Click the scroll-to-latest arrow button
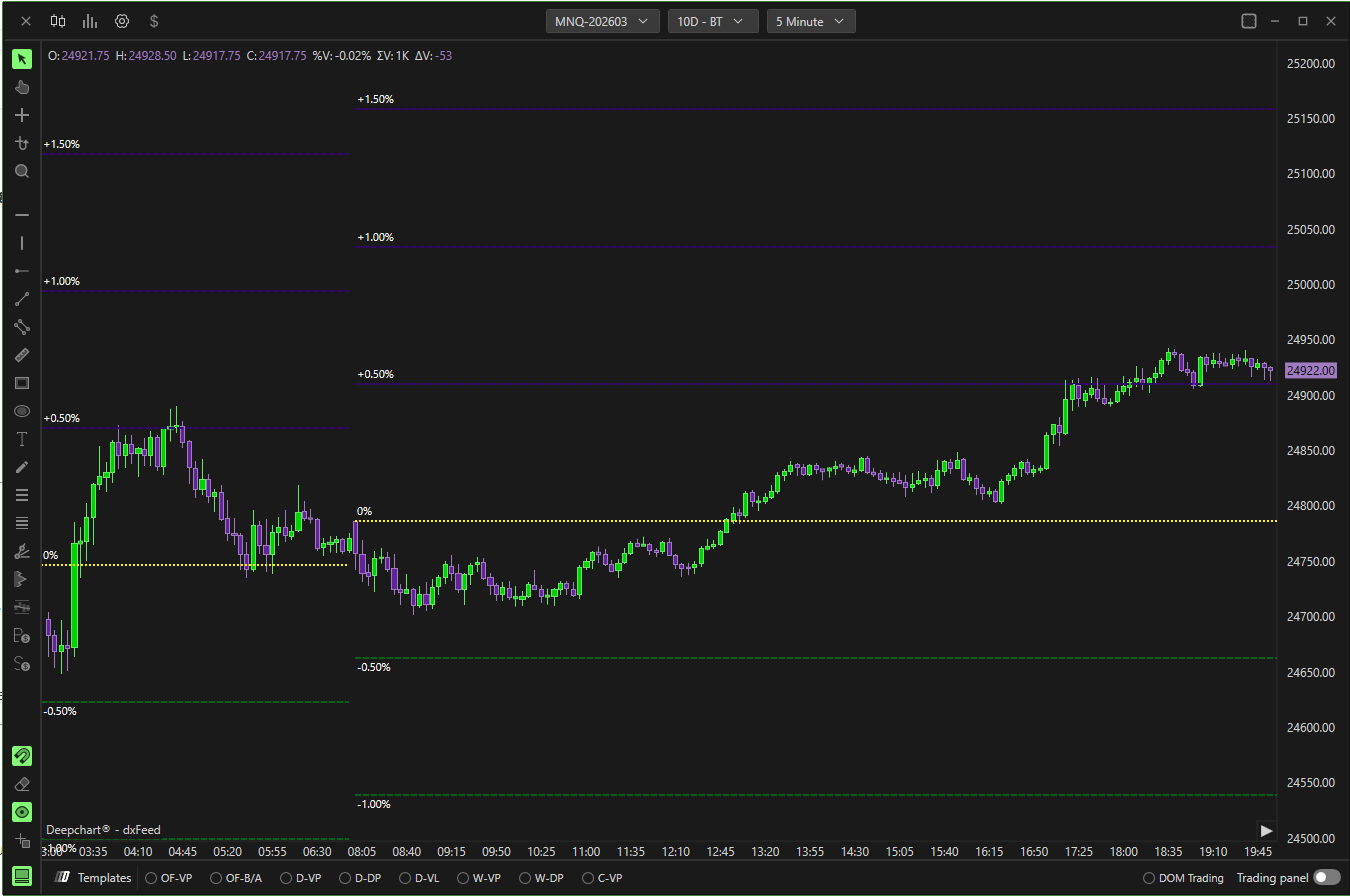 (x=1266, y=830)
